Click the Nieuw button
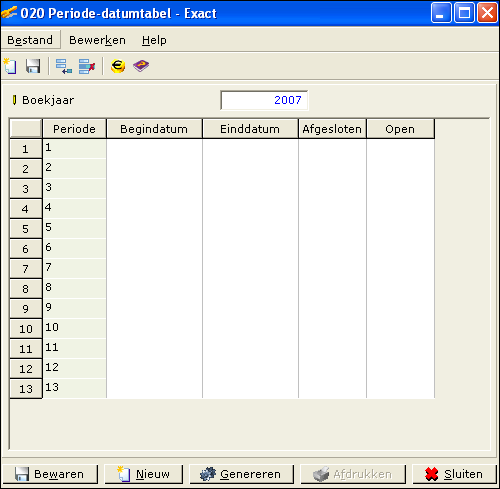 [x=144, y=474]
